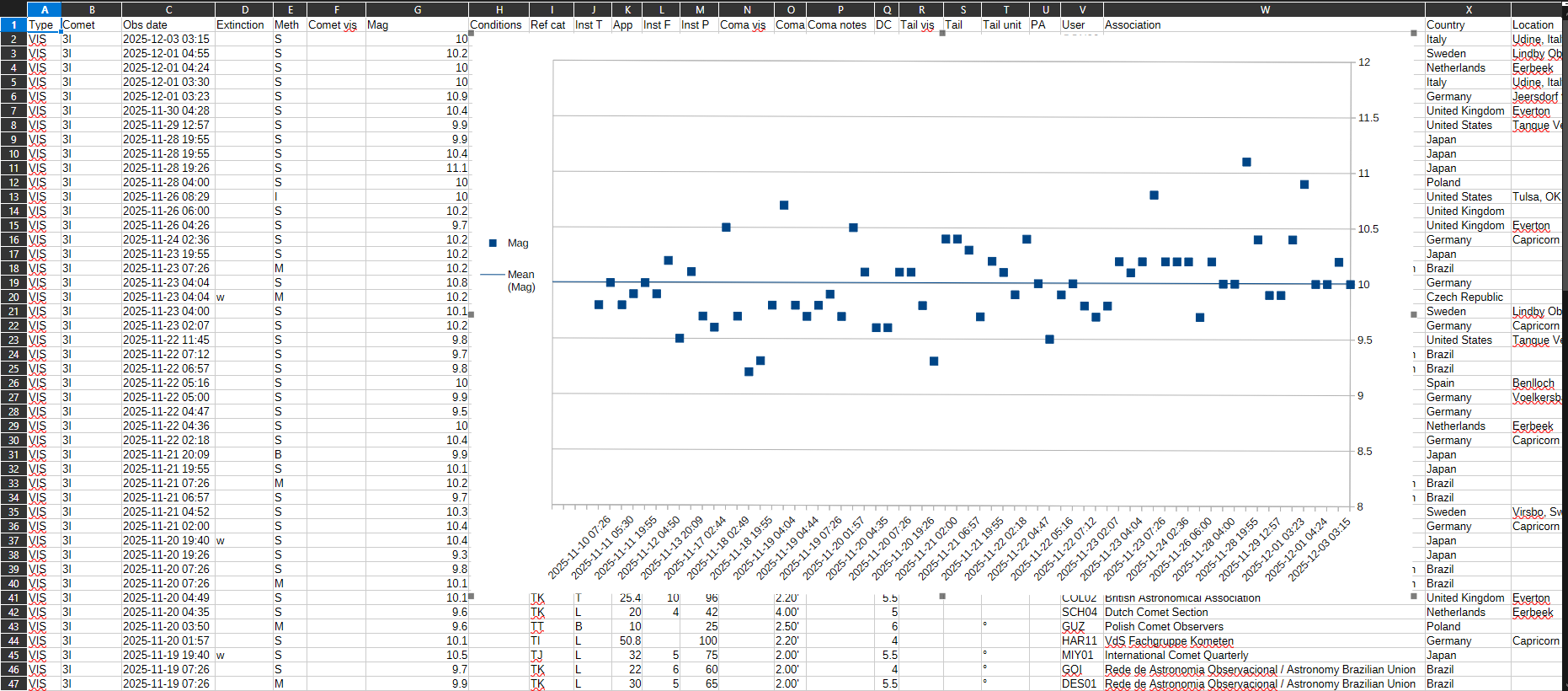The height and width of the screenshot is (691, 1568).
Task: Select the lowest data point in the chart
Action: tap(749, 372)
